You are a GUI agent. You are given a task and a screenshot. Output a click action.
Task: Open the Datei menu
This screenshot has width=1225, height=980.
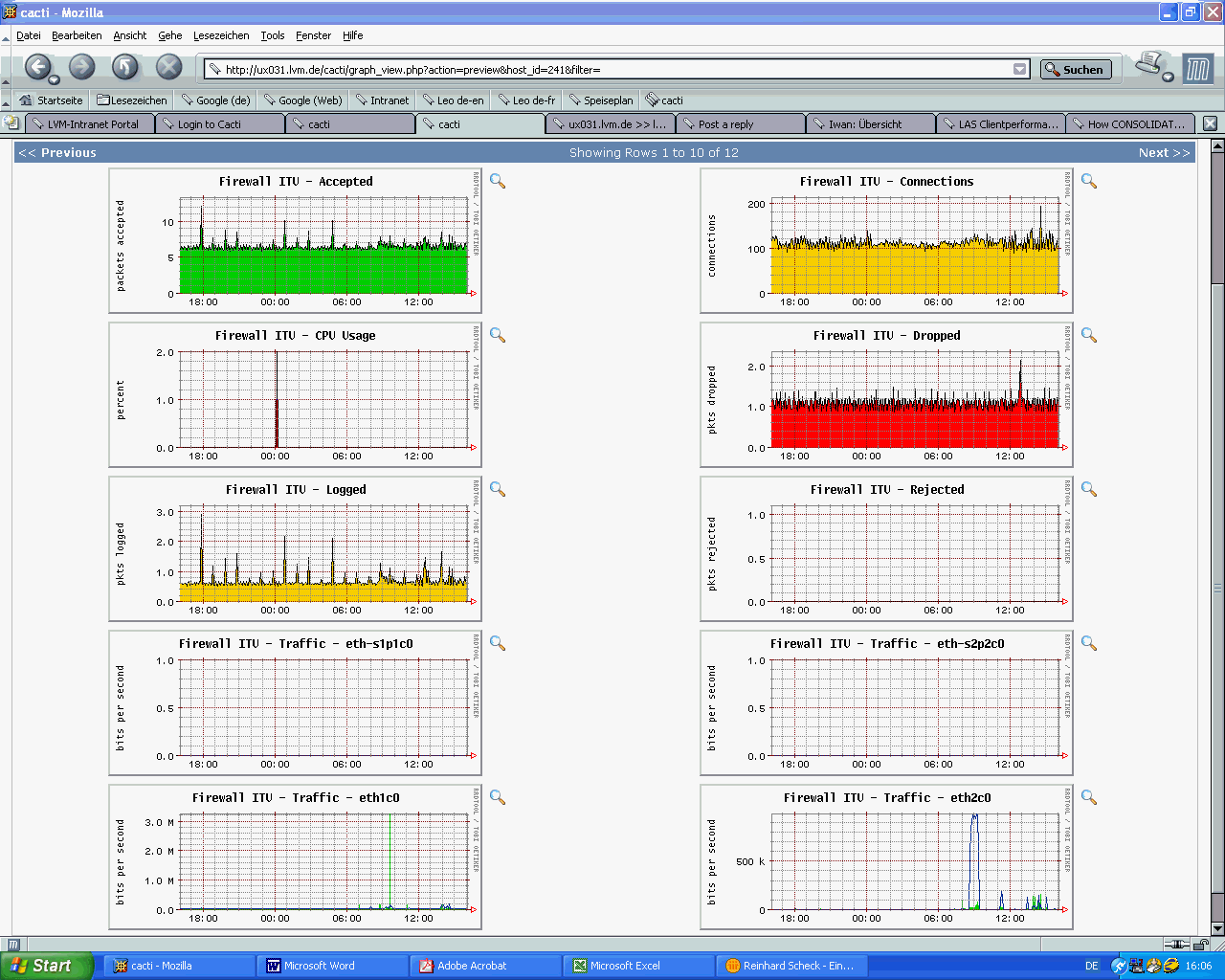29,35
